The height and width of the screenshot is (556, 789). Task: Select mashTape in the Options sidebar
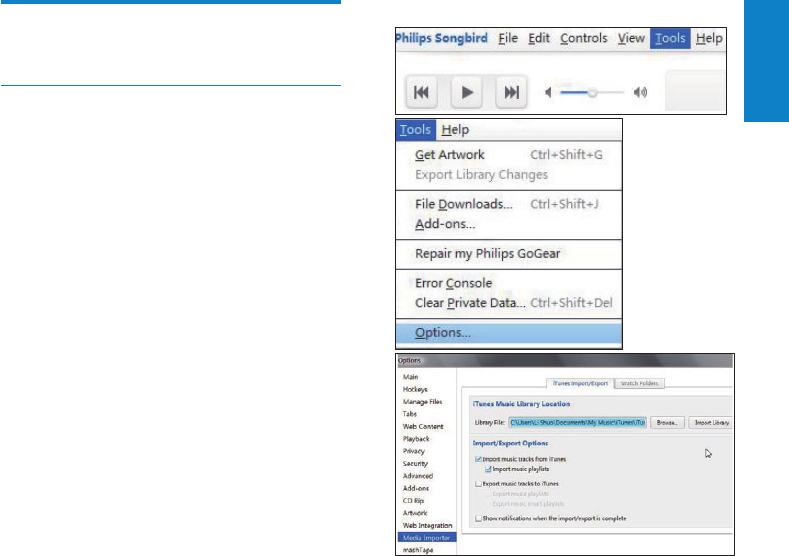(418, 550)
